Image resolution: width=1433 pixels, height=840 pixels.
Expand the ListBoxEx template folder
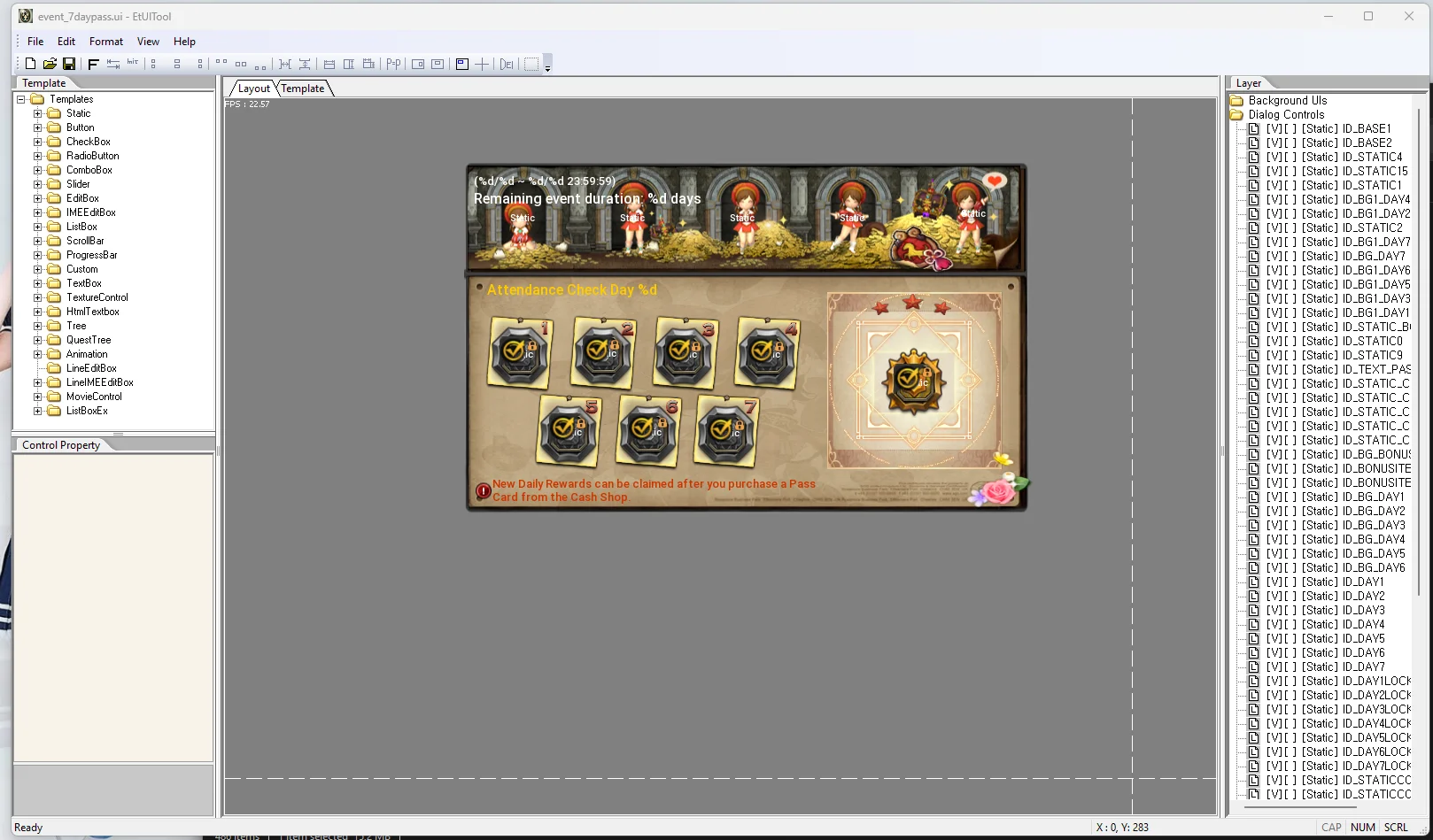click(37, 411)
